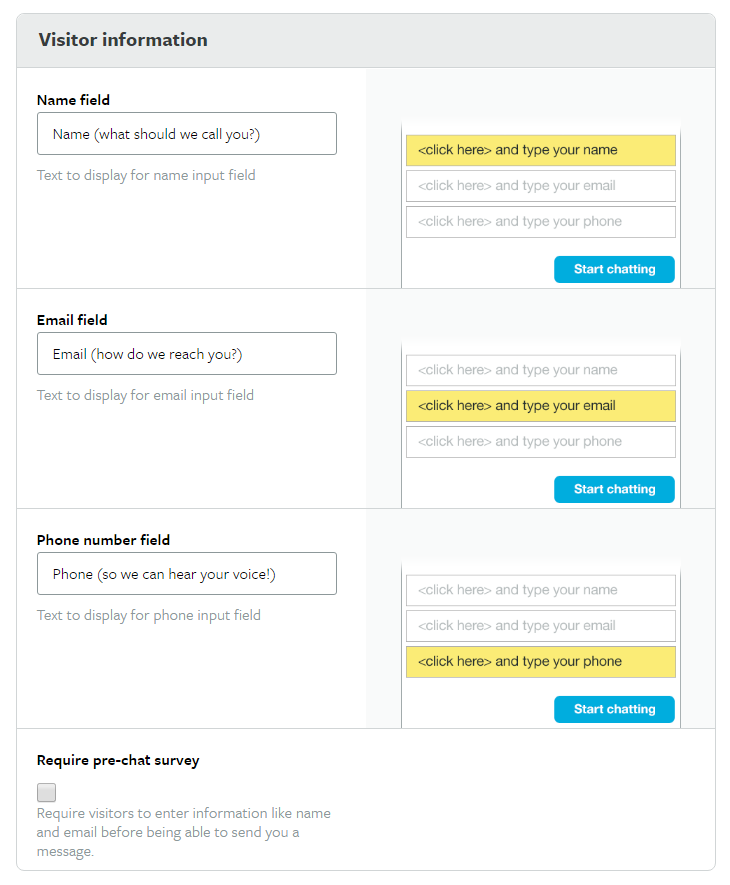This screenshot has width=730, height=885.
Task: Click greyed phone box in second preview
Action: (x=540, y=442)
